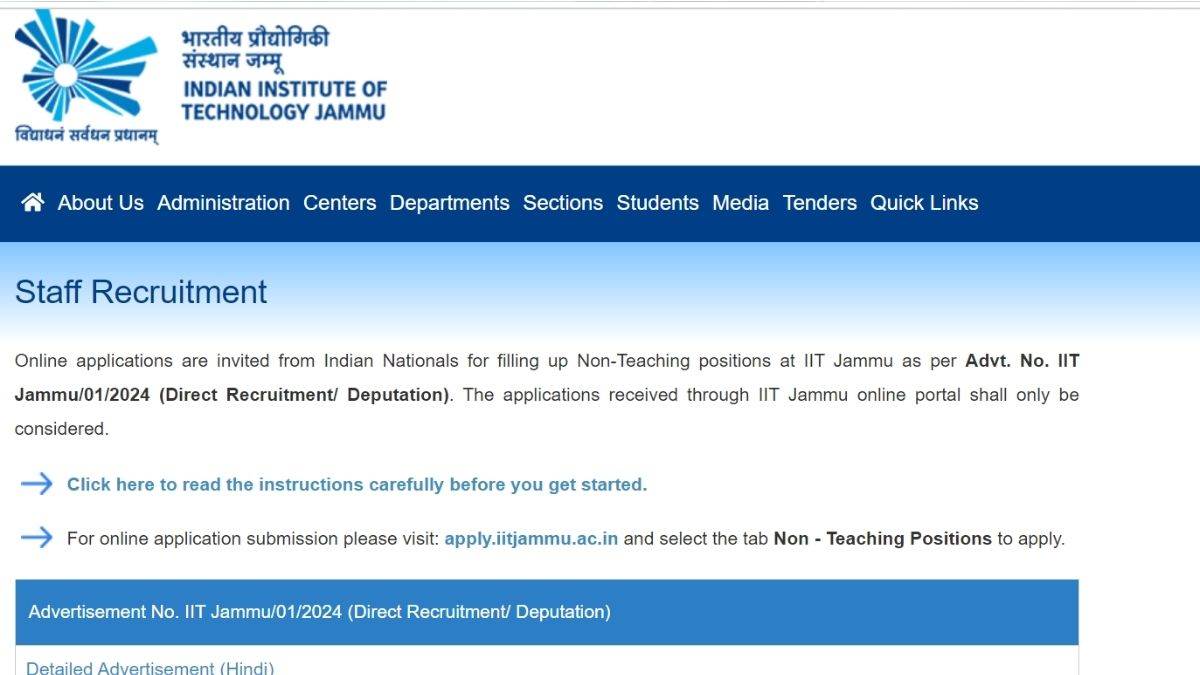This screenshot has height=675, width=1200.
Task: Open the instructions link before getting started
Action: point(356,485)
